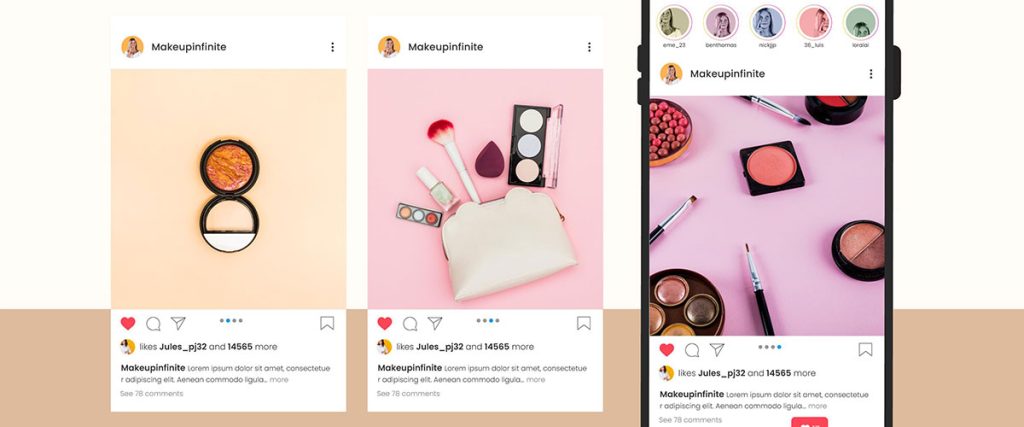Unlike the compact powder post heart icon
The image size is (1024, 427).
click(x=128, y=323)
